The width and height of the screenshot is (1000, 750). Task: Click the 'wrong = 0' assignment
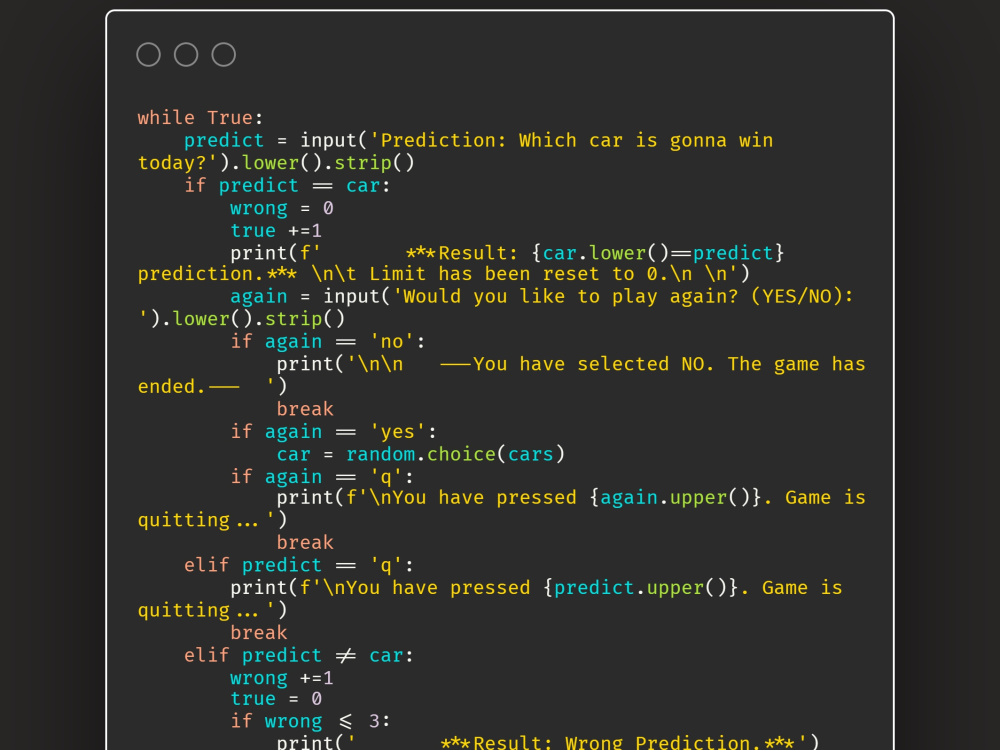[x=281, y=208]
